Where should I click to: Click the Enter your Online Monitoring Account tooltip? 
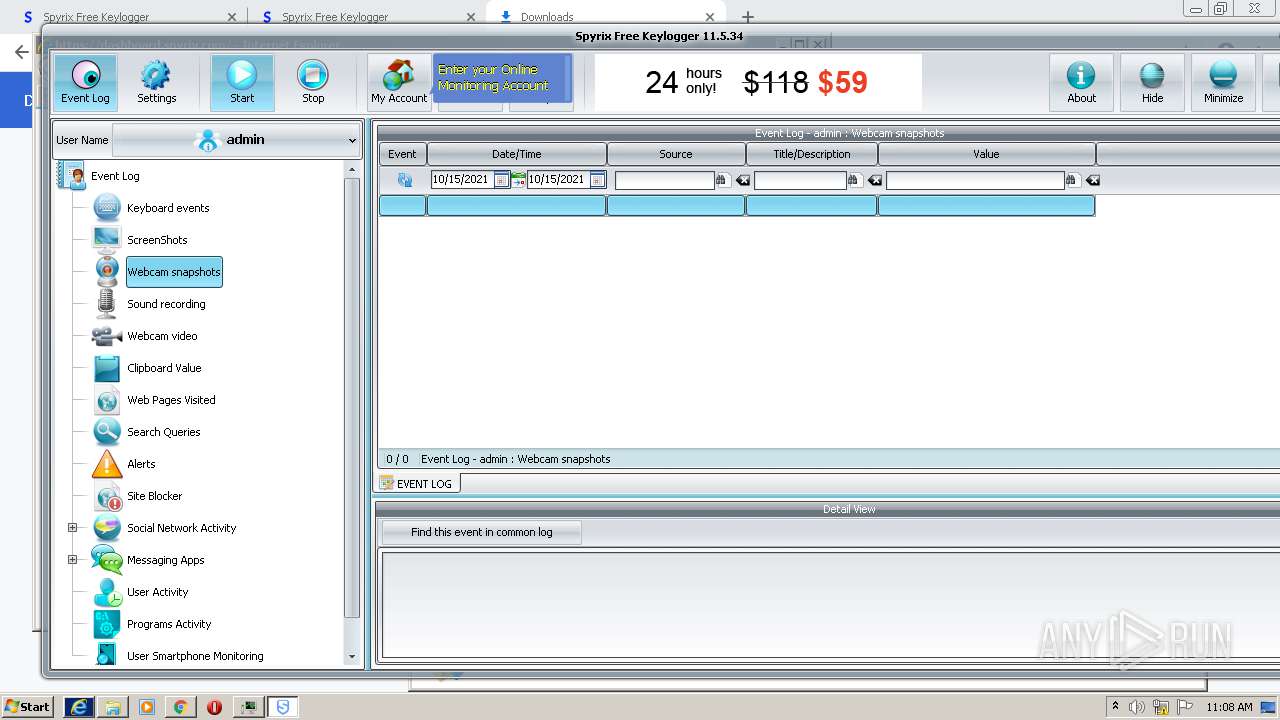click(x=502, y=78)
